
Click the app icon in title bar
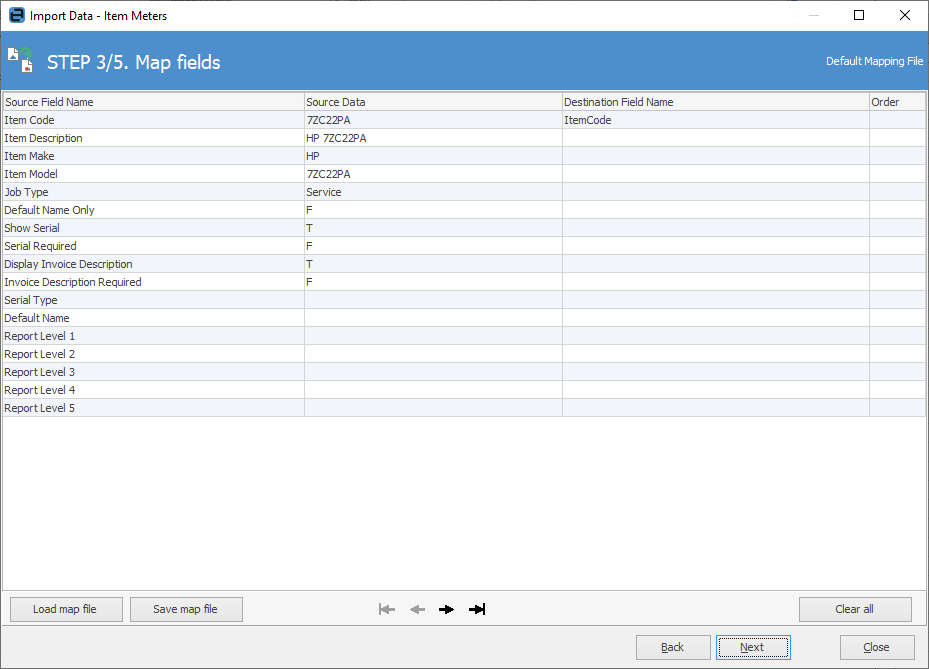click(x=16, y=15)
